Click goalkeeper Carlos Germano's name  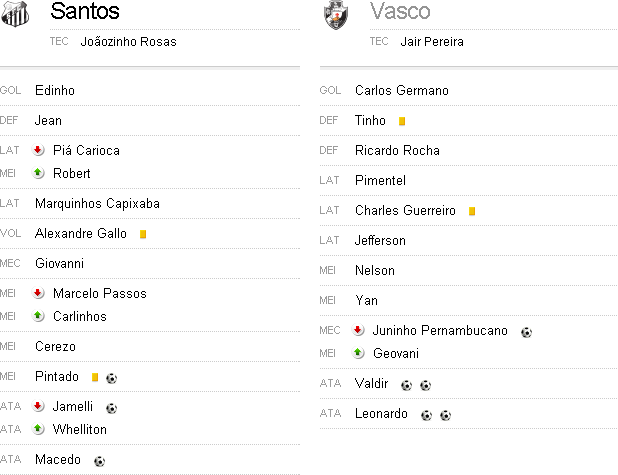point(401,90)
